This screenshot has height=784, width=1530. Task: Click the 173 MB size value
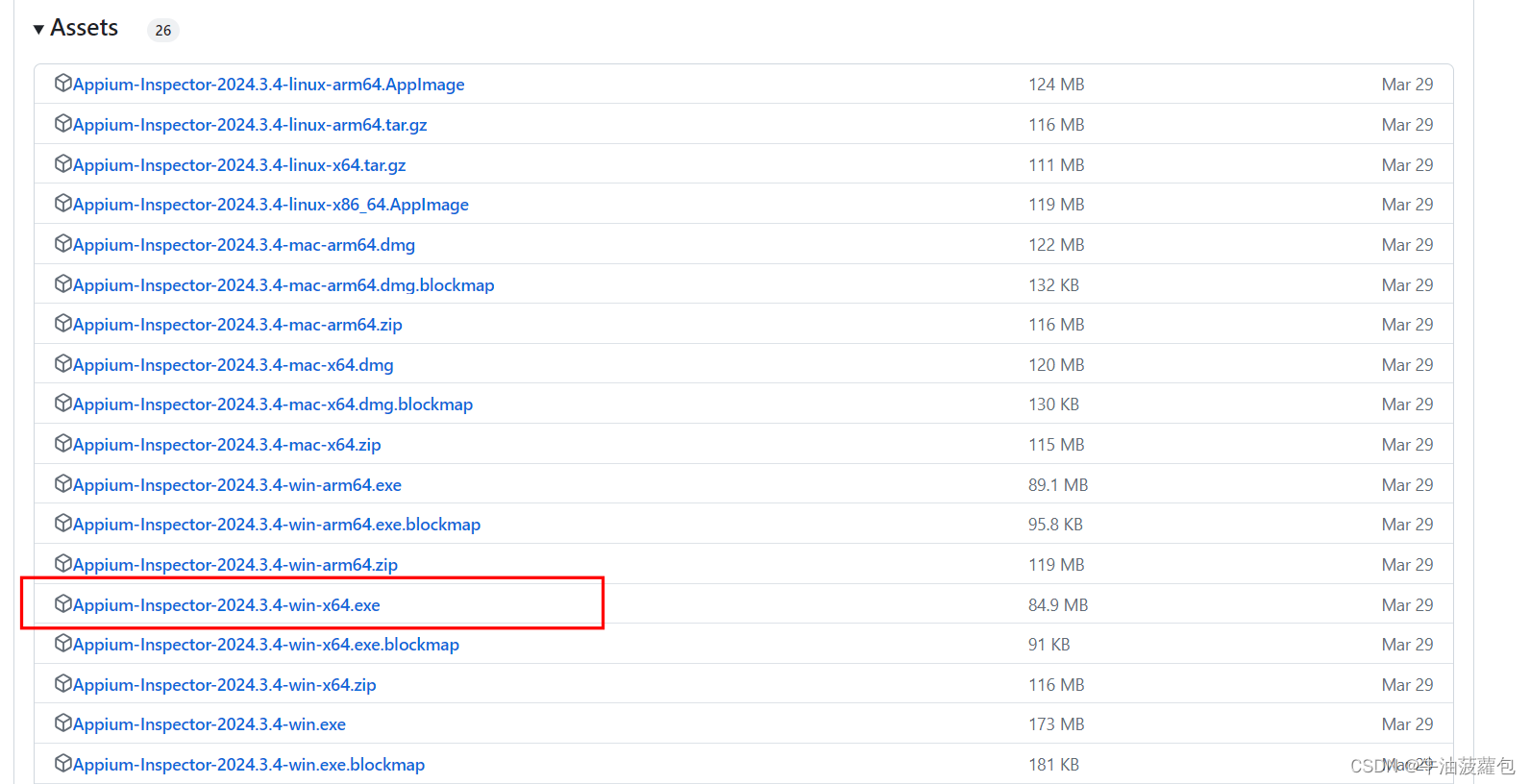click(1056, 724)
